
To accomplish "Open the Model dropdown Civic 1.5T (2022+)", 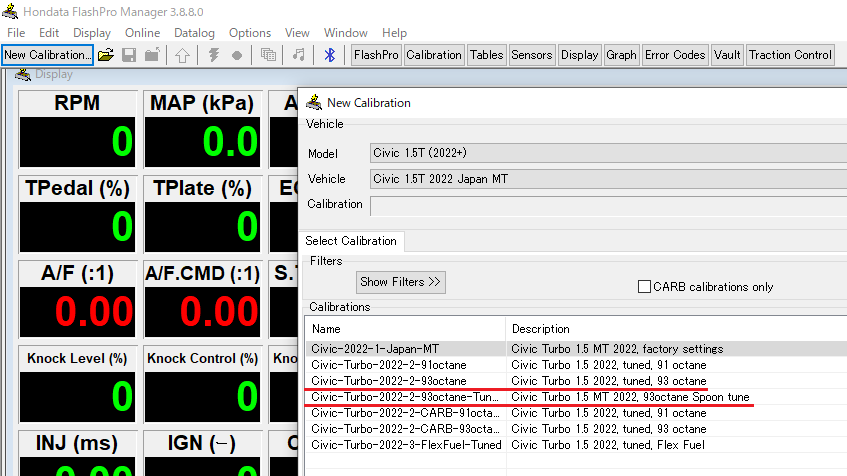I will pyautogui.click(x=608, y=153).
